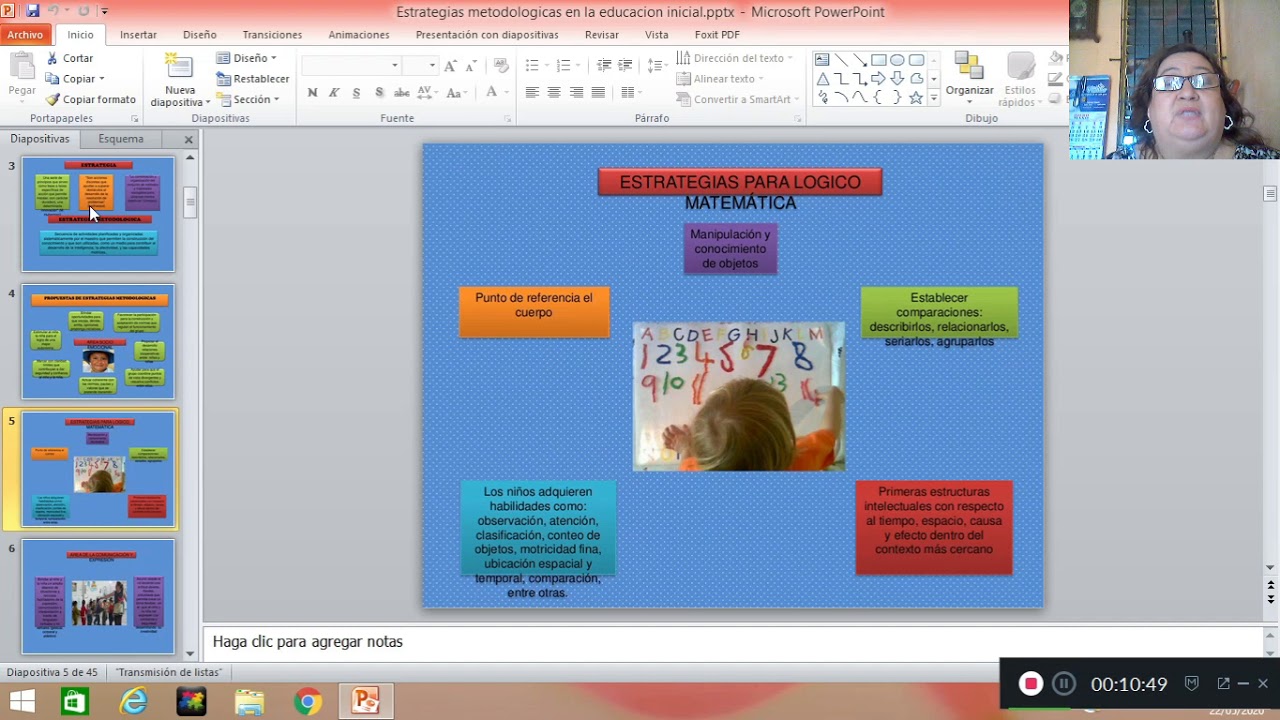Select slide 6 thumbnail
This screenshot has height=720, width=1280.
coord(98,597)
